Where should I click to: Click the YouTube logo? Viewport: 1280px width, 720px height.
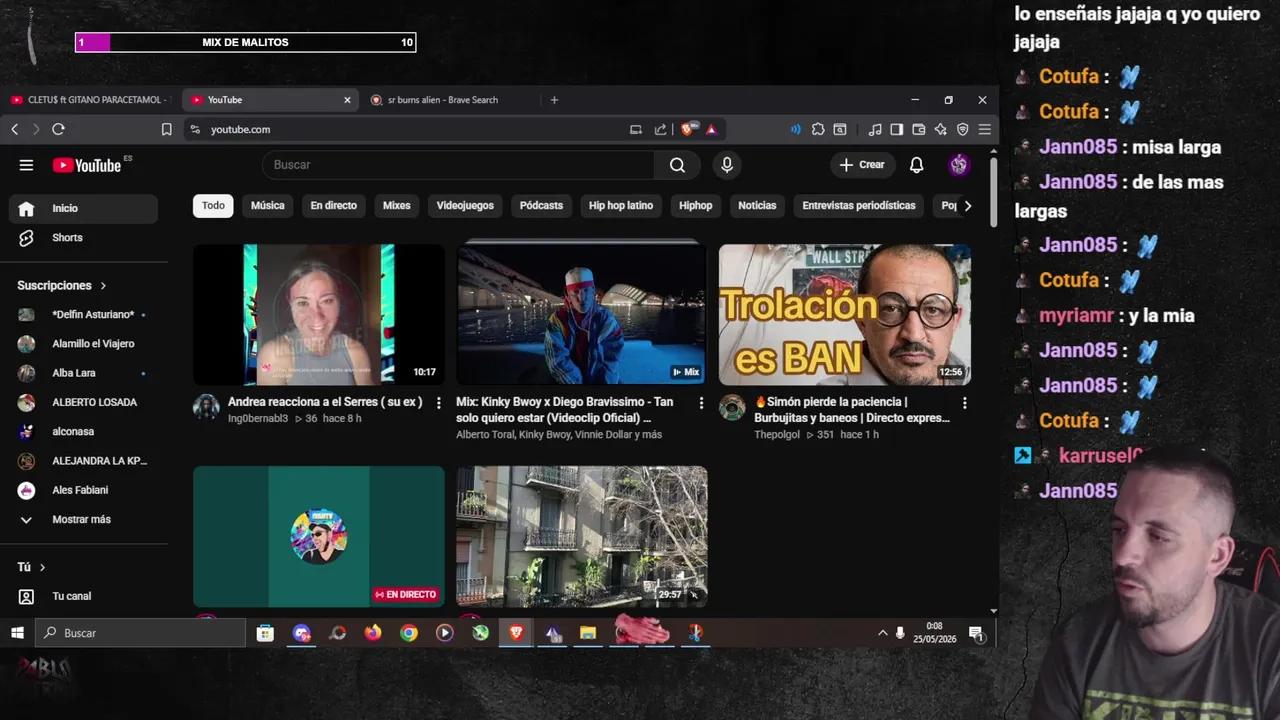[x=88, y=165]
